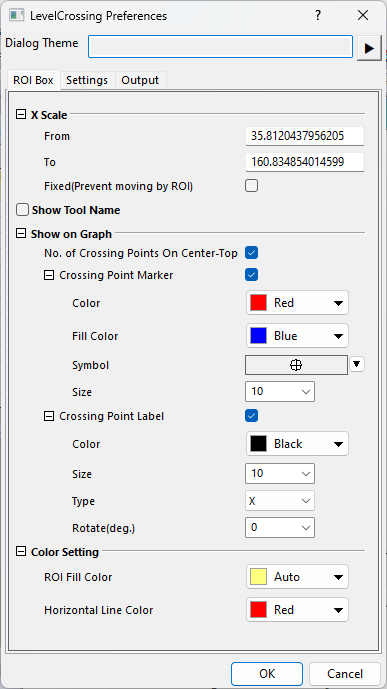The image size is (387, 689).
Task: Open ROI Fill Color dropdown showing Auto
Action: click(297, 577)
